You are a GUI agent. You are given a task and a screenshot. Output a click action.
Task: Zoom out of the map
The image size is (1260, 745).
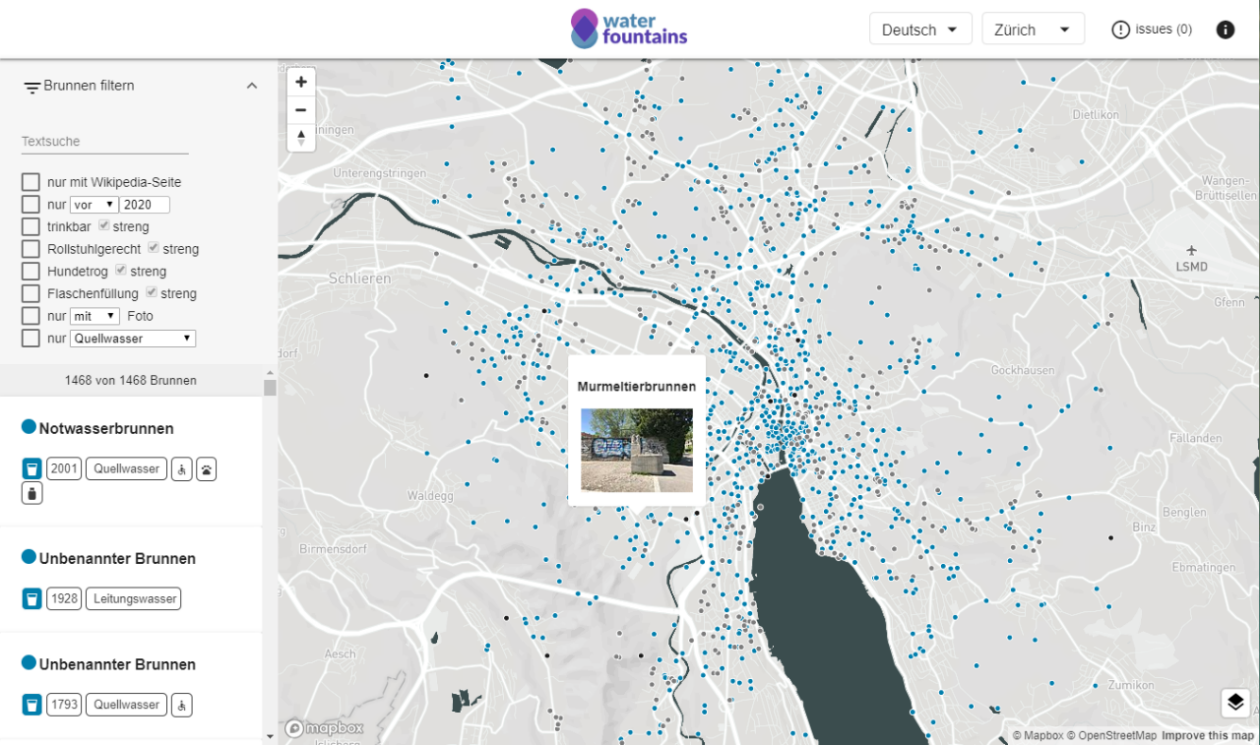pyautogui.click(x=301, y=110)
